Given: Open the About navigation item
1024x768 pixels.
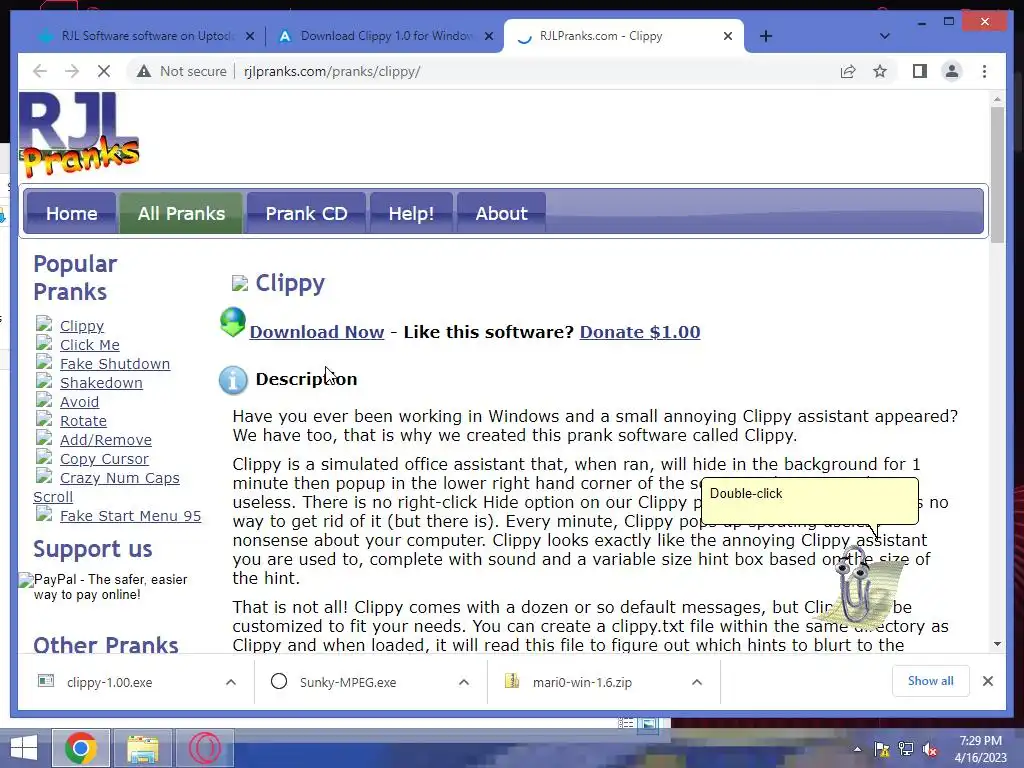Looking at the screenshot, I should click(x=502, y=213).
